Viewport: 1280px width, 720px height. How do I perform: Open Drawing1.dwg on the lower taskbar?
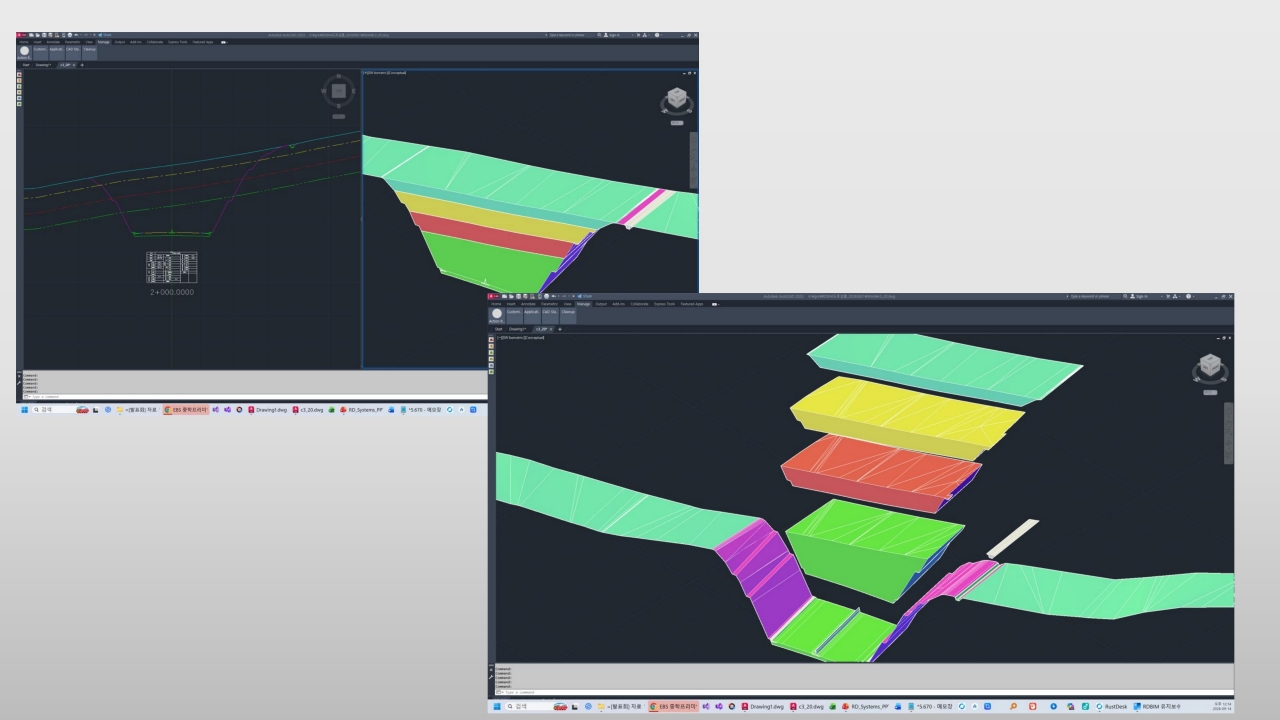(765, 707)
